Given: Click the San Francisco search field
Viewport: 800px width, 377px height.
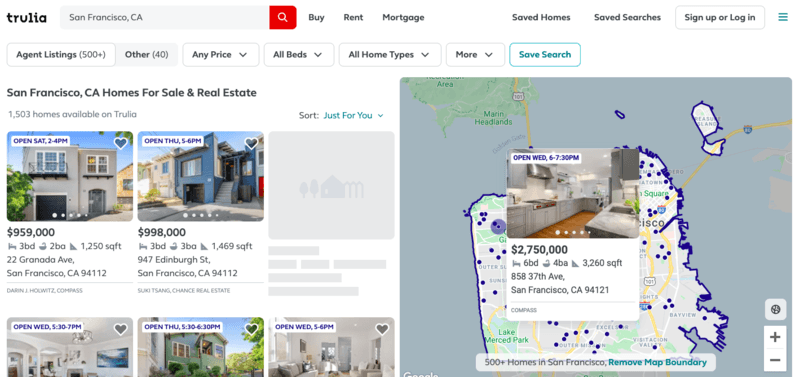Looking at the screenshot, I should coord(164,17).
